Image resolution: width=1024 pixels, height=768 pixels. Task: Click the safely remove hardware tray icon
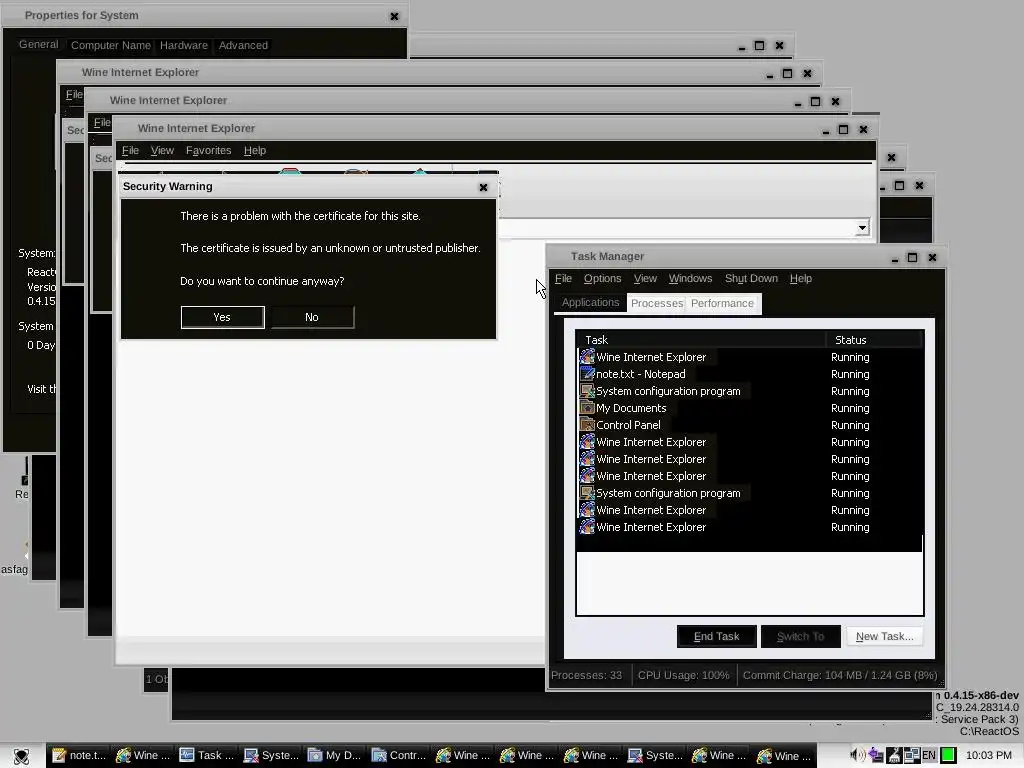tap(876, 756)
